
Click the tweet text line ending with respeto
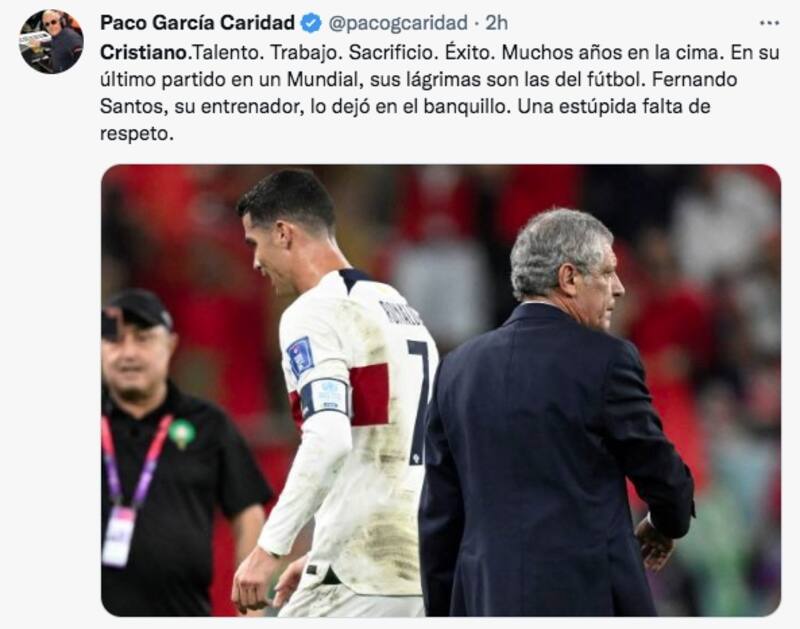click(x=137, y=133)
